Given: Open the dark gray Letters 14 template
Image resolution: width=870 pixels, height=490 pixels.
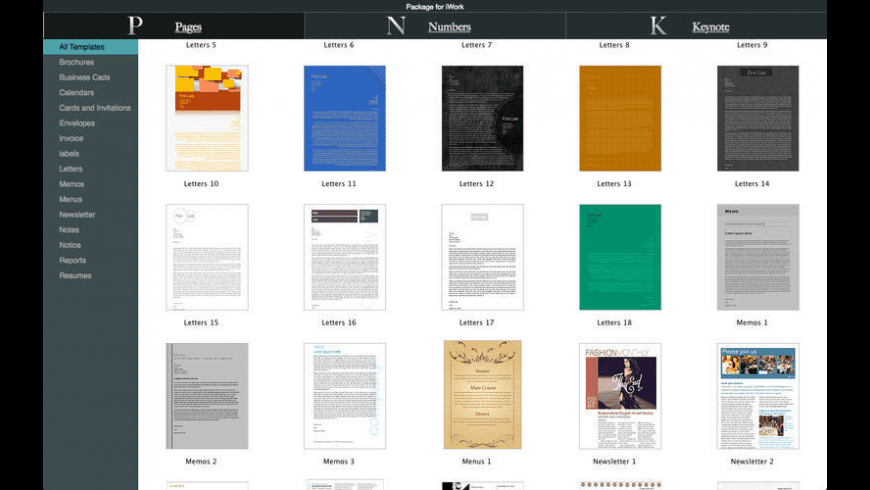Looking at the screenshot, I should point(758,118).
